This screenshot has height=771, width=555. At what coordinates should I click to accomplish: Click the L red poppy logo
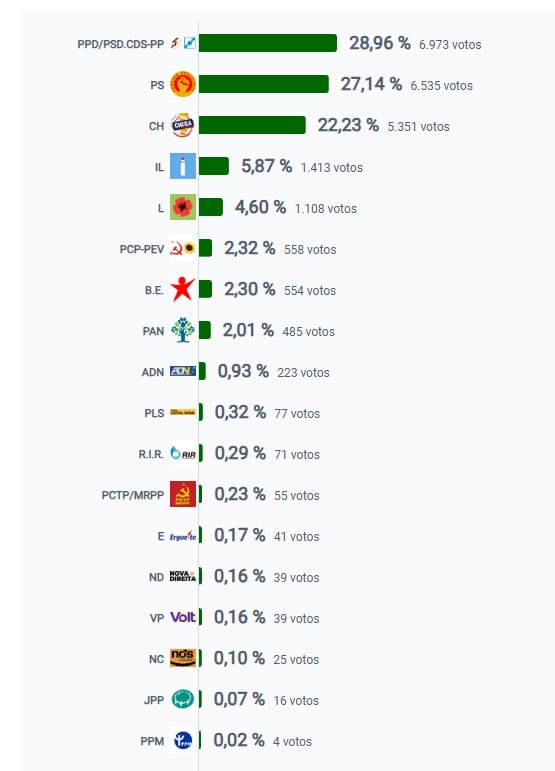[x=183, y=207]
